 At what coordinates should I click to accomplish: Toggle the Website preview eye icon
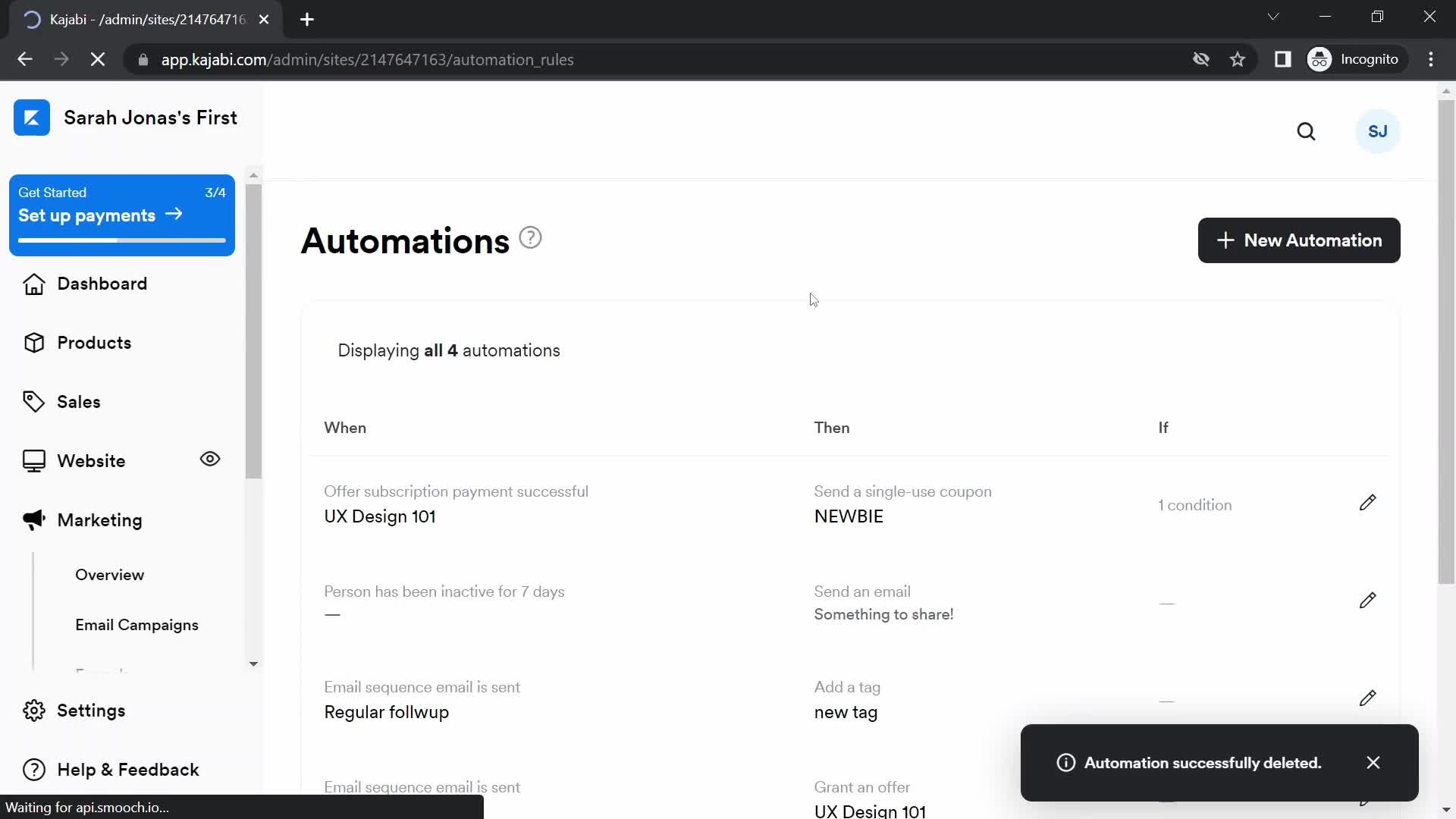coord(210,459)
